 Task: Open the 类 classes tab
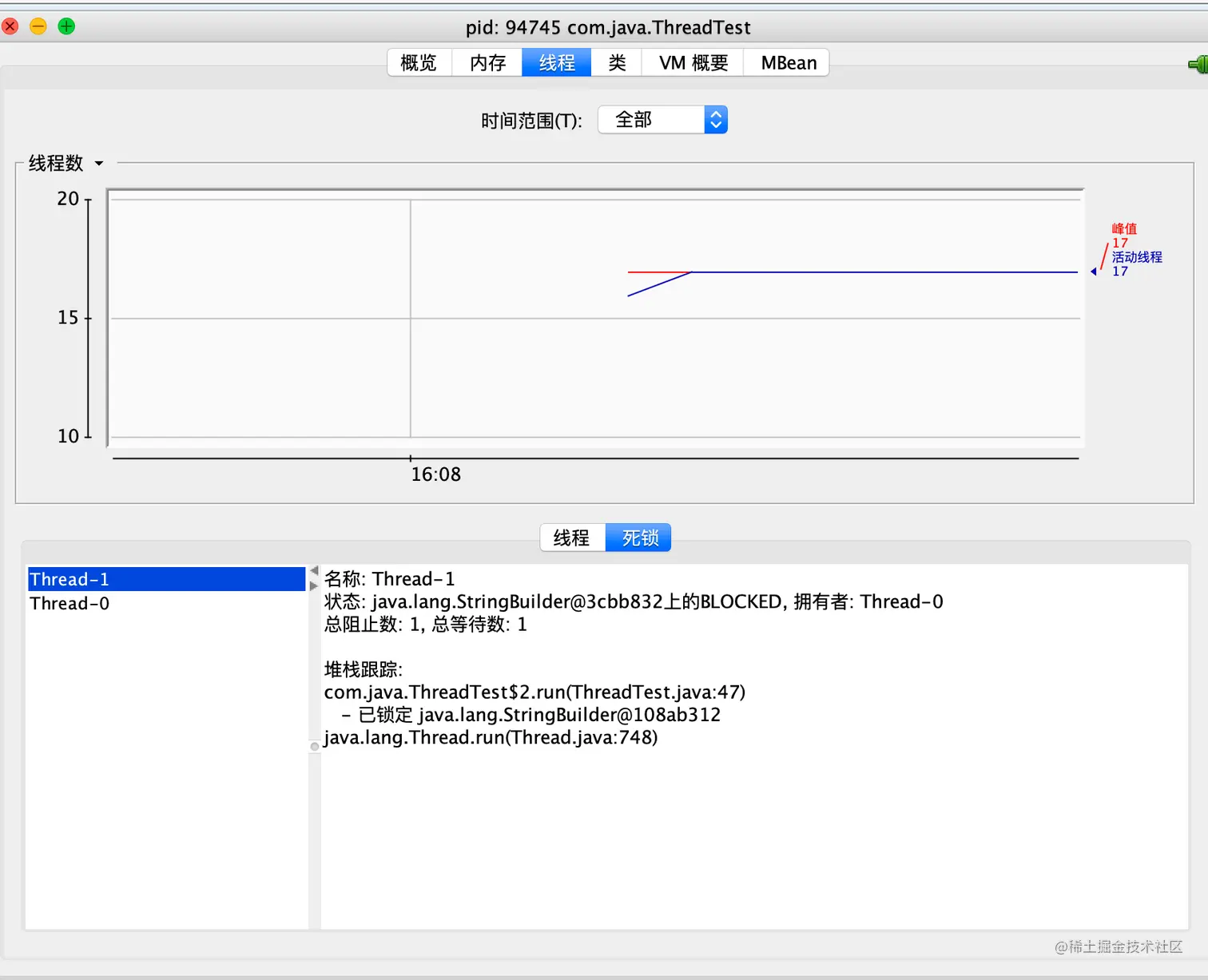(617, 63)
